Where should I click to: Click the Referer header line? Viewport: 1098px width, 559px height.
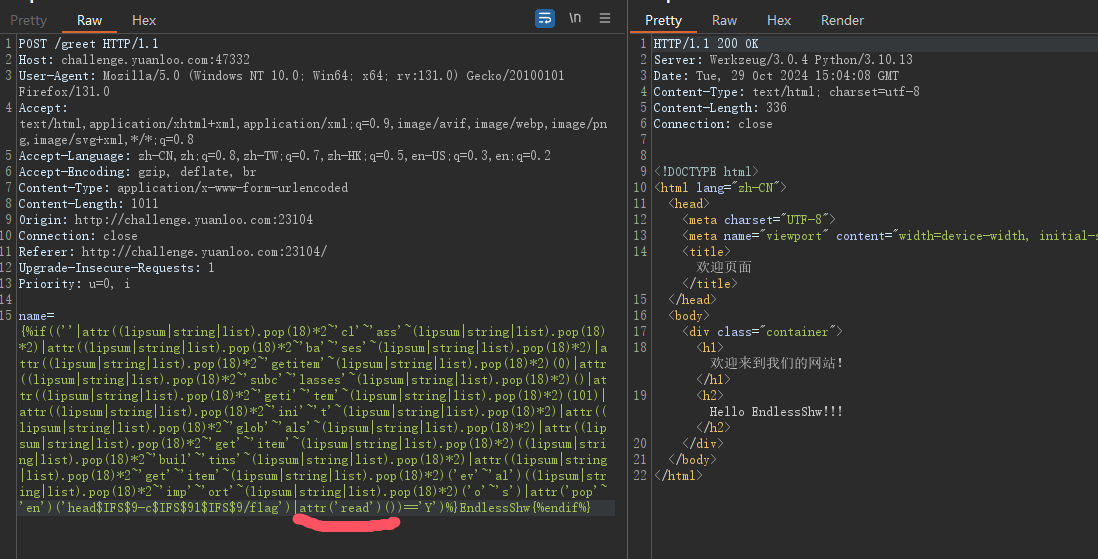[x=172, y=251]
